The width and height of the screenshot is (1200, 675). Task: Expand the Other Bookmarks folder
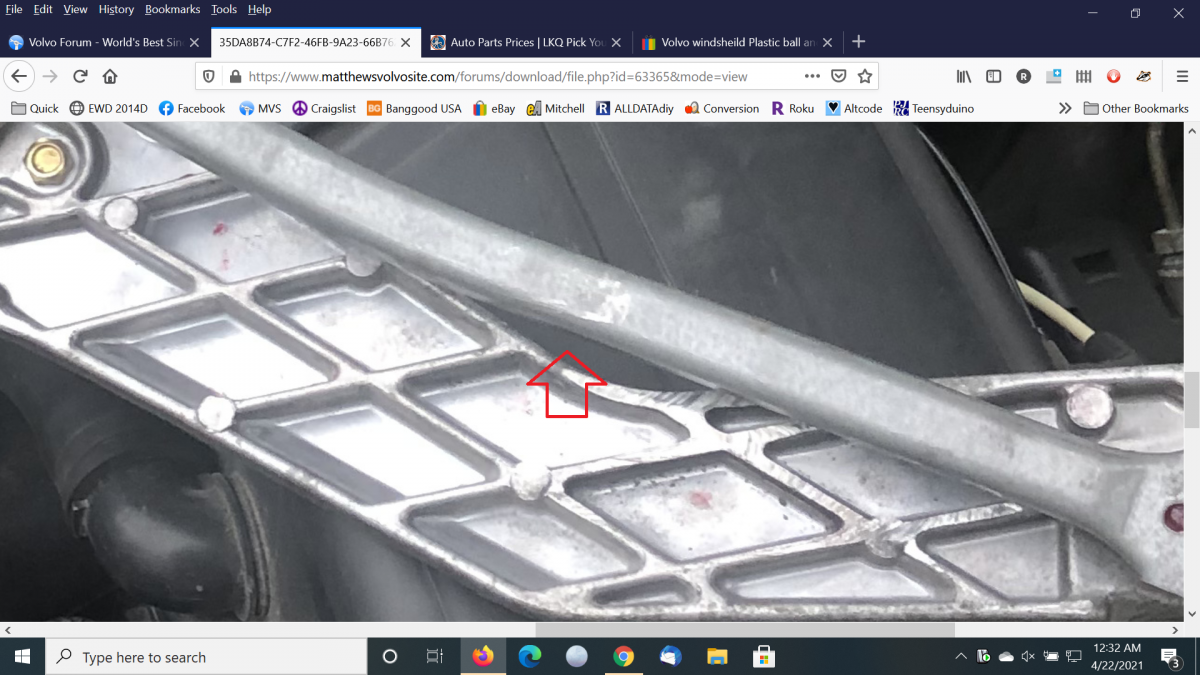click(1135, 108)
